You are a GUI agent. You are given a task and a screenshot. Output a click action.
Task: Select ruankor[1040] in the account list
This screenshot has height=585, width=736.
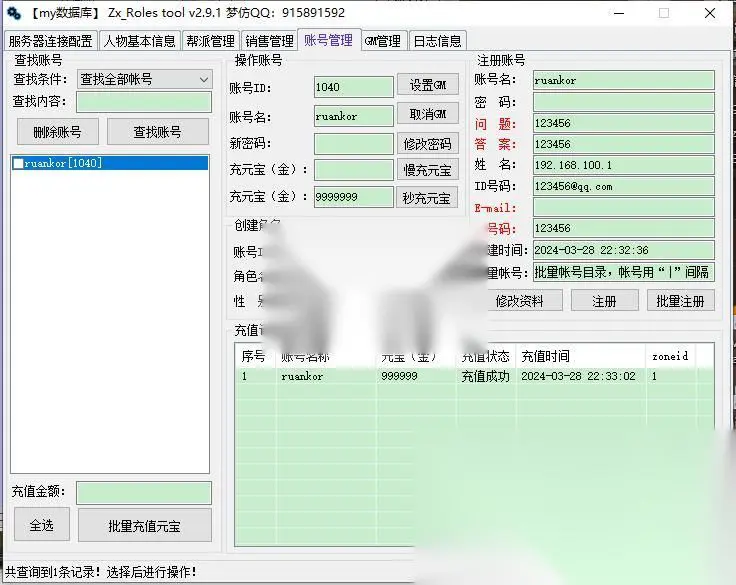coord(110,163)
